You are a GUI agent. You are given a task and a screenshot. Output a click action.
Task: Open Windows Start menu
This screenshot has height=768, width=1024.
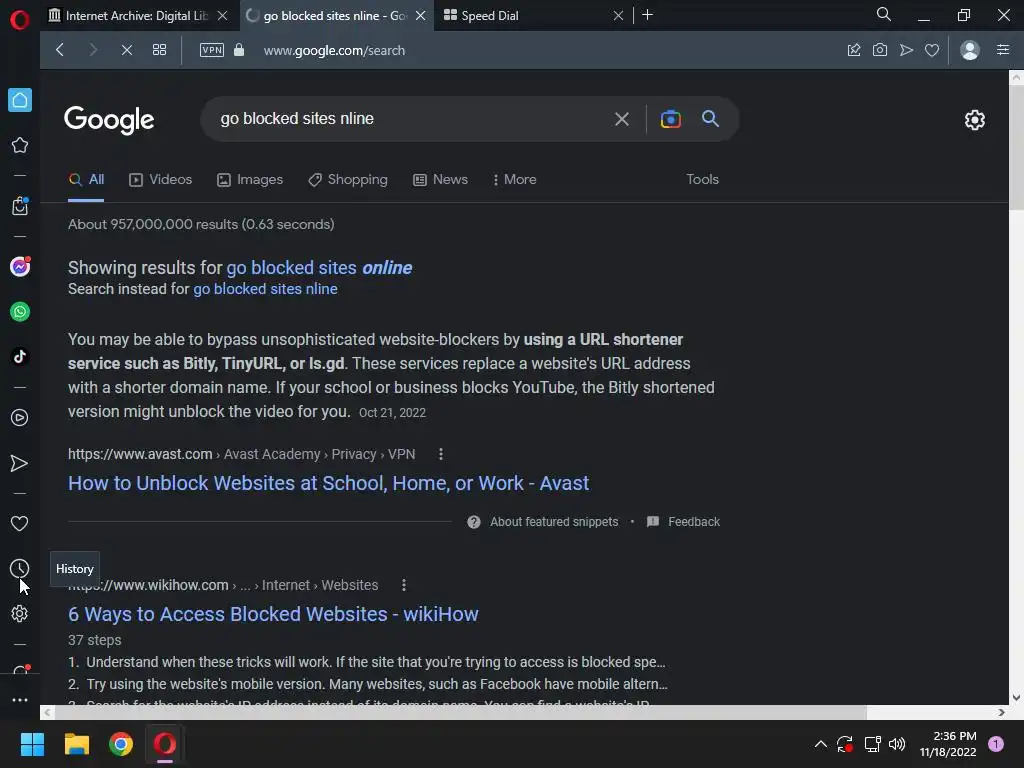tap(32, 744)
